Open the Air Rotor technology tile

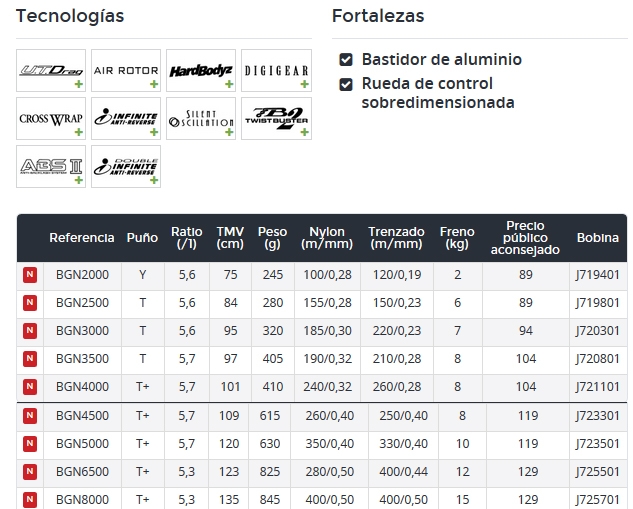click(x=126, y=71)
